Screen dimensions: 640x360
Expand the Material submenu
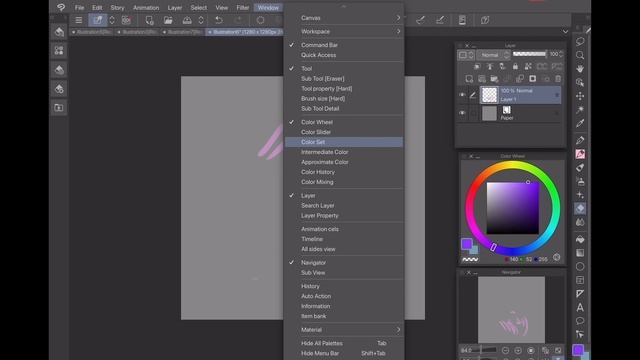click(x=344, y=329)
